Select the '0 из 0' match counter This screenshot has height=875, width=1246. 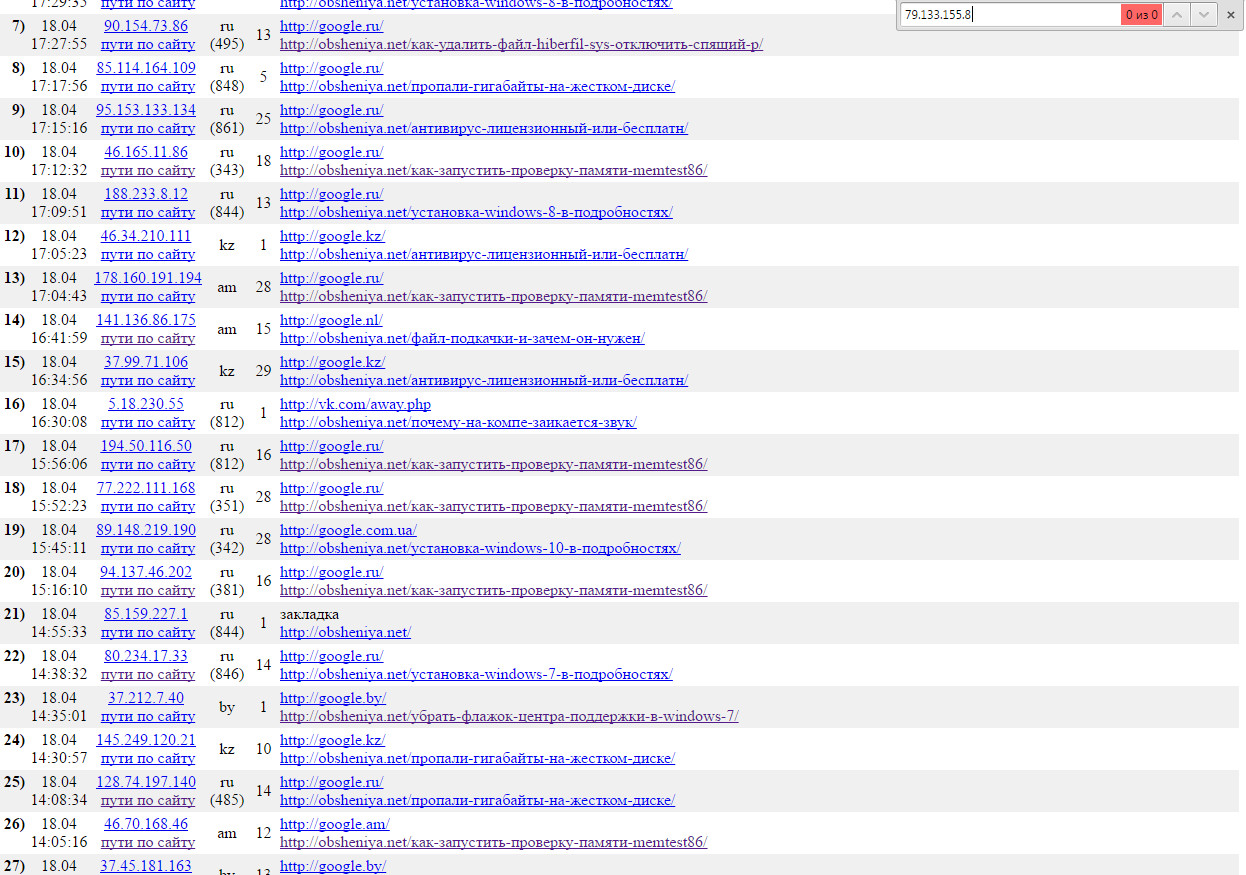[x=1142, y=15]
